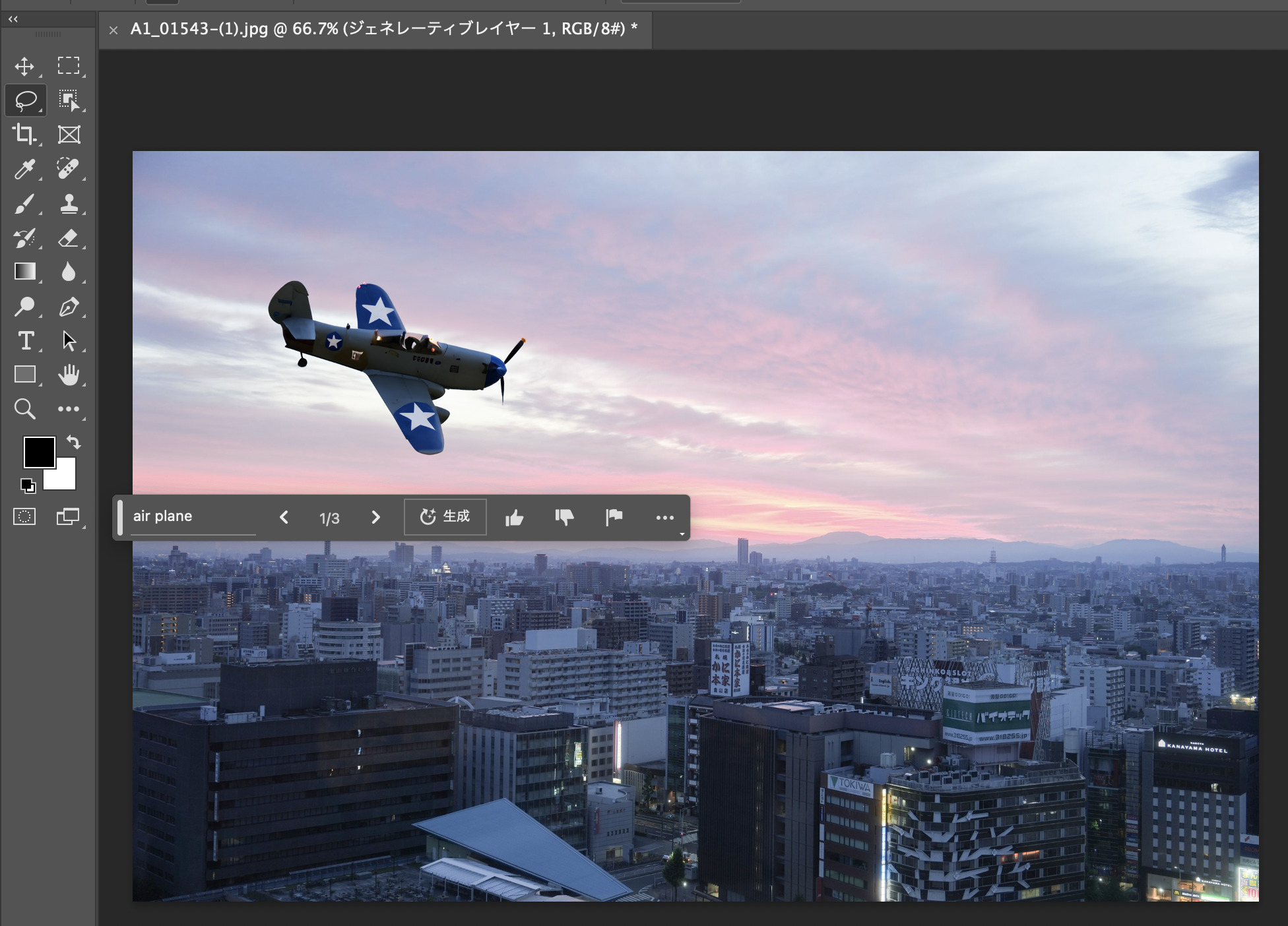Image resolution: width=1288 pixels, height=926 pixels.
Task: Switch to A1_01543-(1).jpg document tab
Action: (x=383, y=29)
